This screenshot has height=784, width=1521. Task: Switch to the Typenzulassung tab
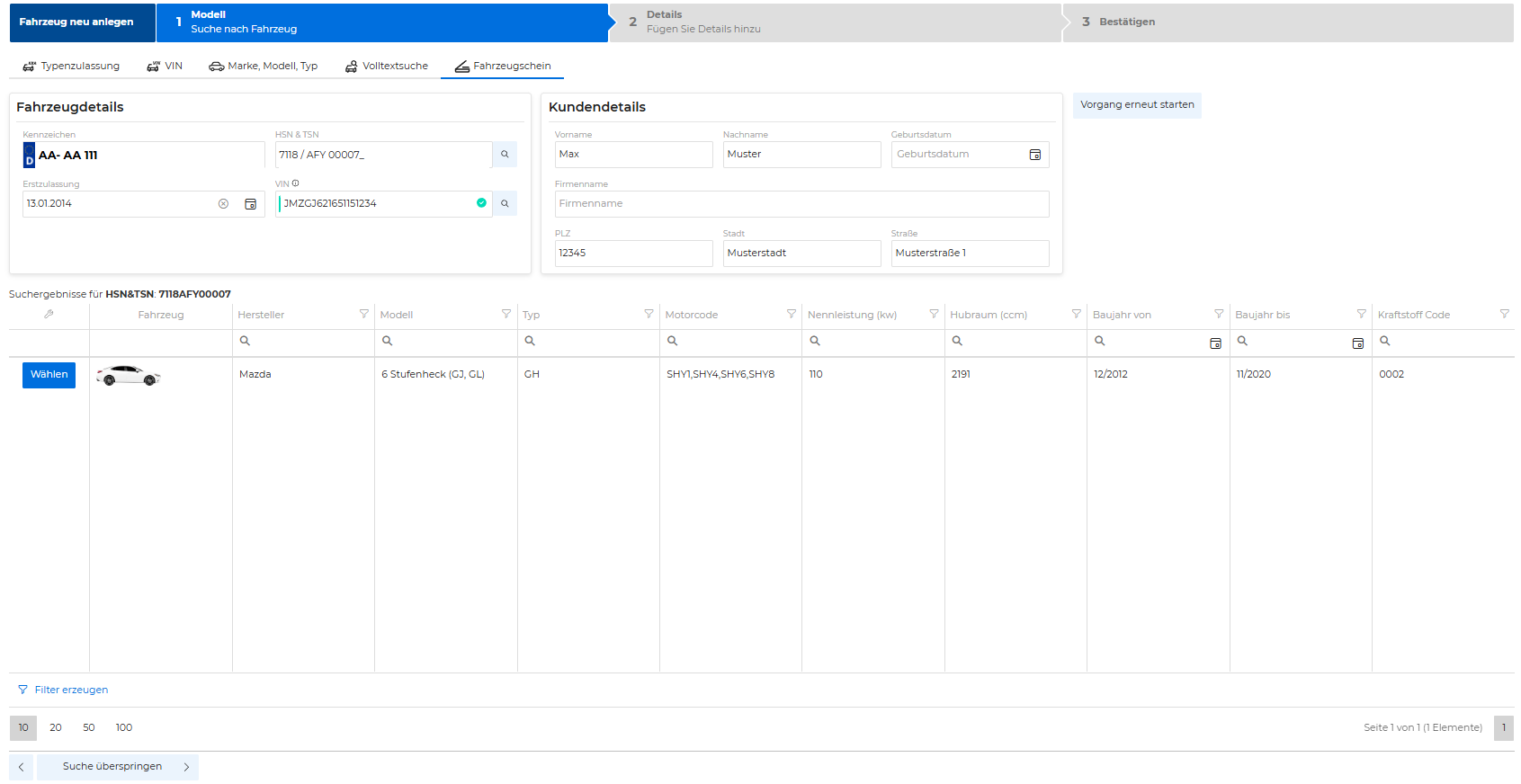click(x=71, y=66)
